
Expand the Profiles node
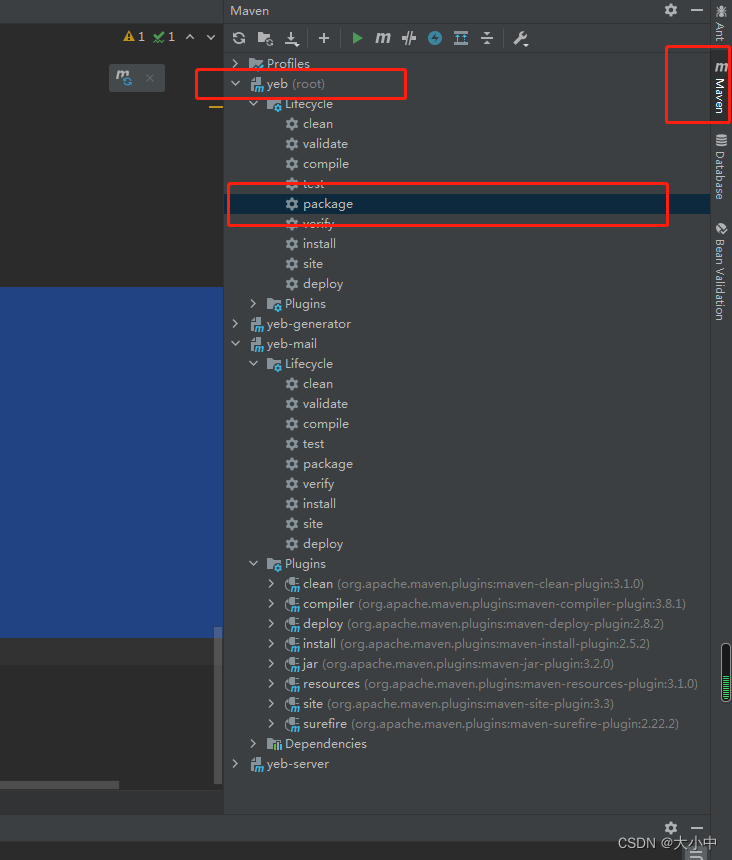[x=235, y=63]
